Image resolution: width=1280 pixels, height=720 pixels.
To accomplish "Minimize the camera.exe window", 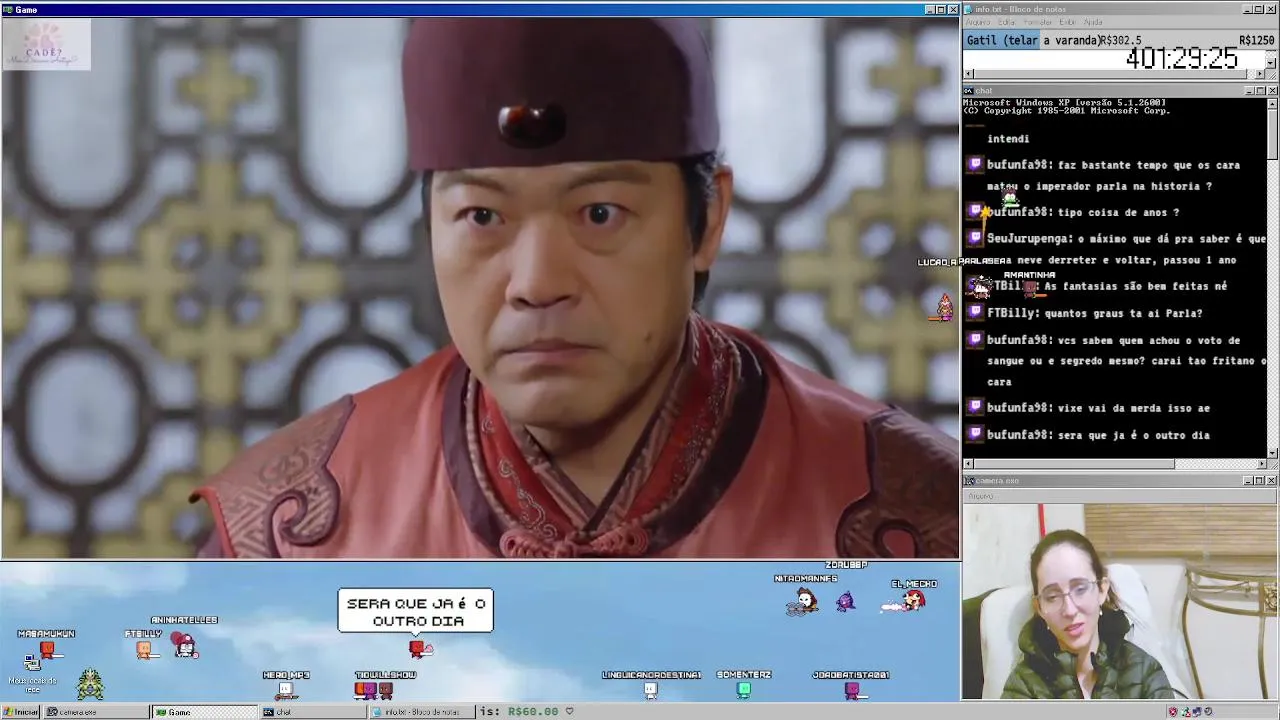I will pos(1248,481).
